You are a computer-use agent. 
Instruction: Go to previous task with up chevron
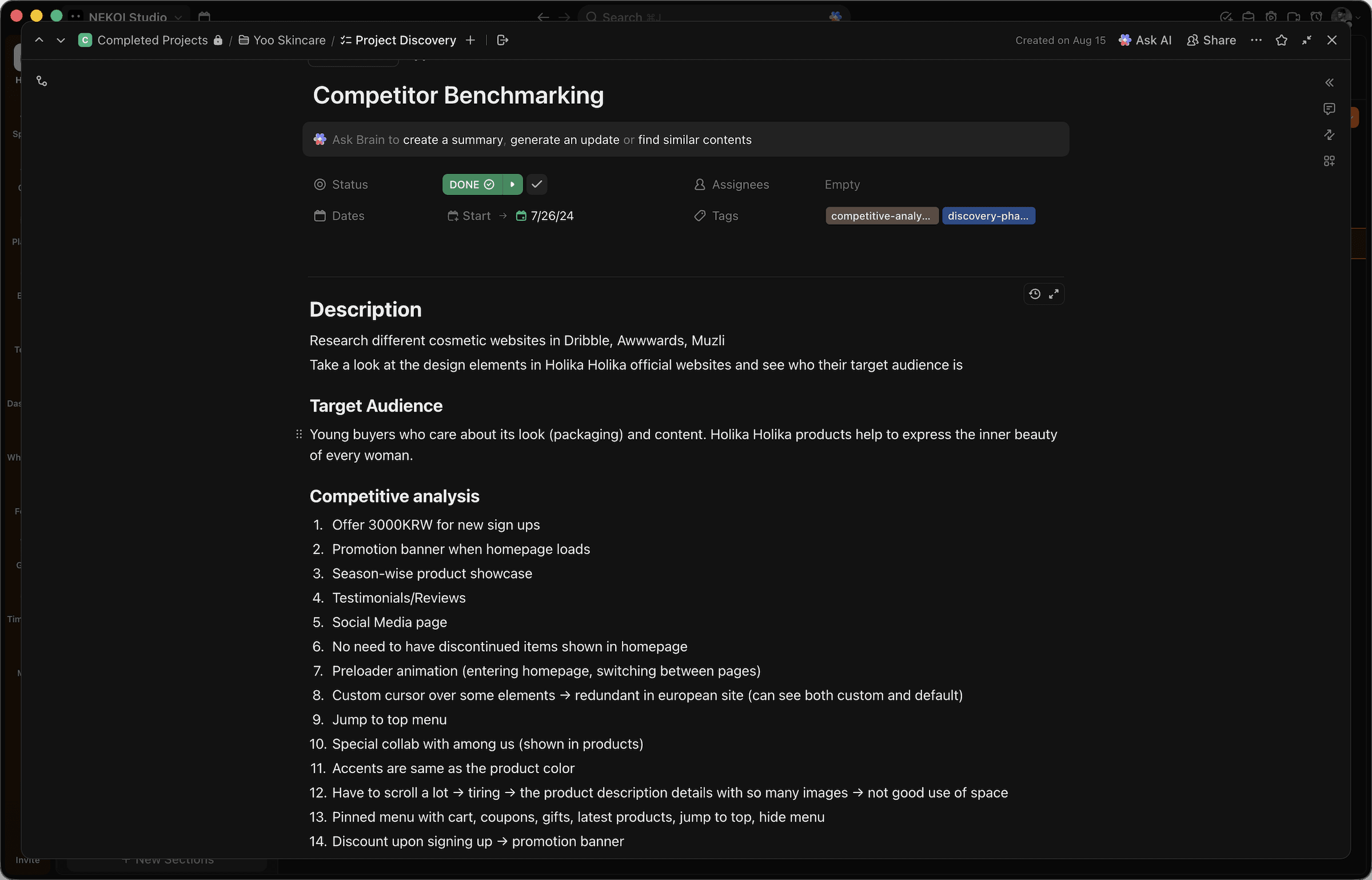coord(39,40)
